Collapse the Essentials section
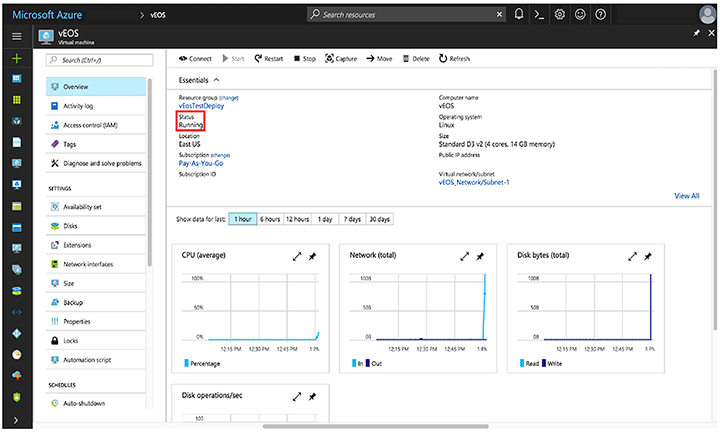This screenshot has width=720, height=432. point(216,80)
